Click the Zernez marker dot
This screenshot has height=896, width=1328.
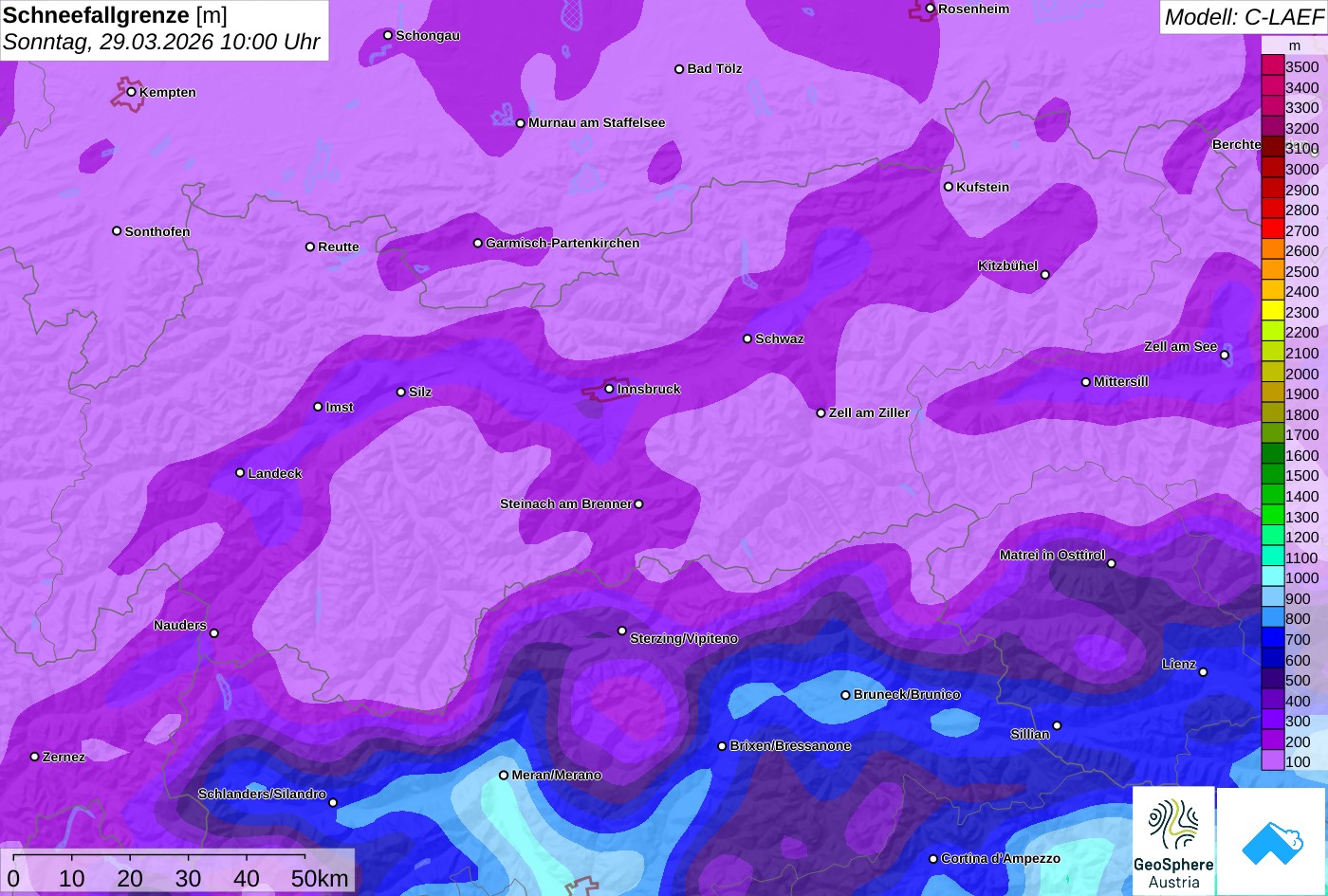(x=35, y=757)
